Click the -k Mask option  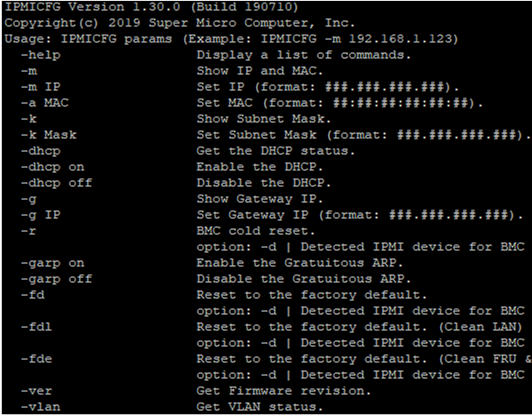click(49, 135)
